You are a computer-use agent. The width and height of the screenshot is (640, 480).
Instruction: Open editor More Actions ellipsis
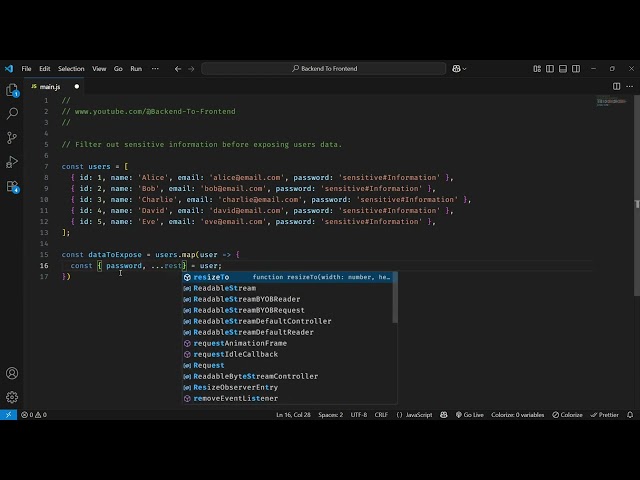630,86
